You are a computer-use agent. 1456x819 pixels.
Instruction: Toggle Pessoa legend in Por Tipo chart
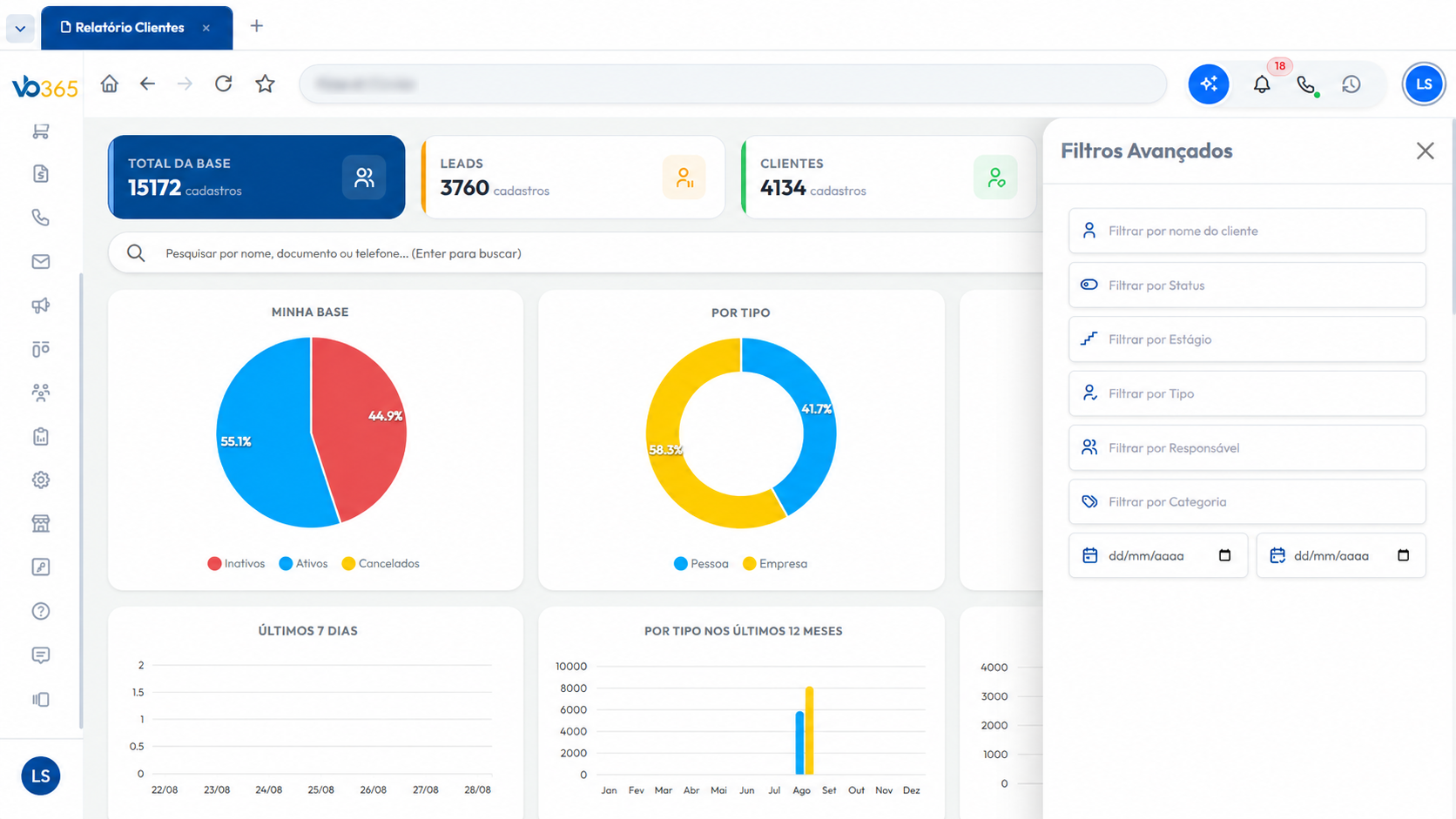click(701, 563)
